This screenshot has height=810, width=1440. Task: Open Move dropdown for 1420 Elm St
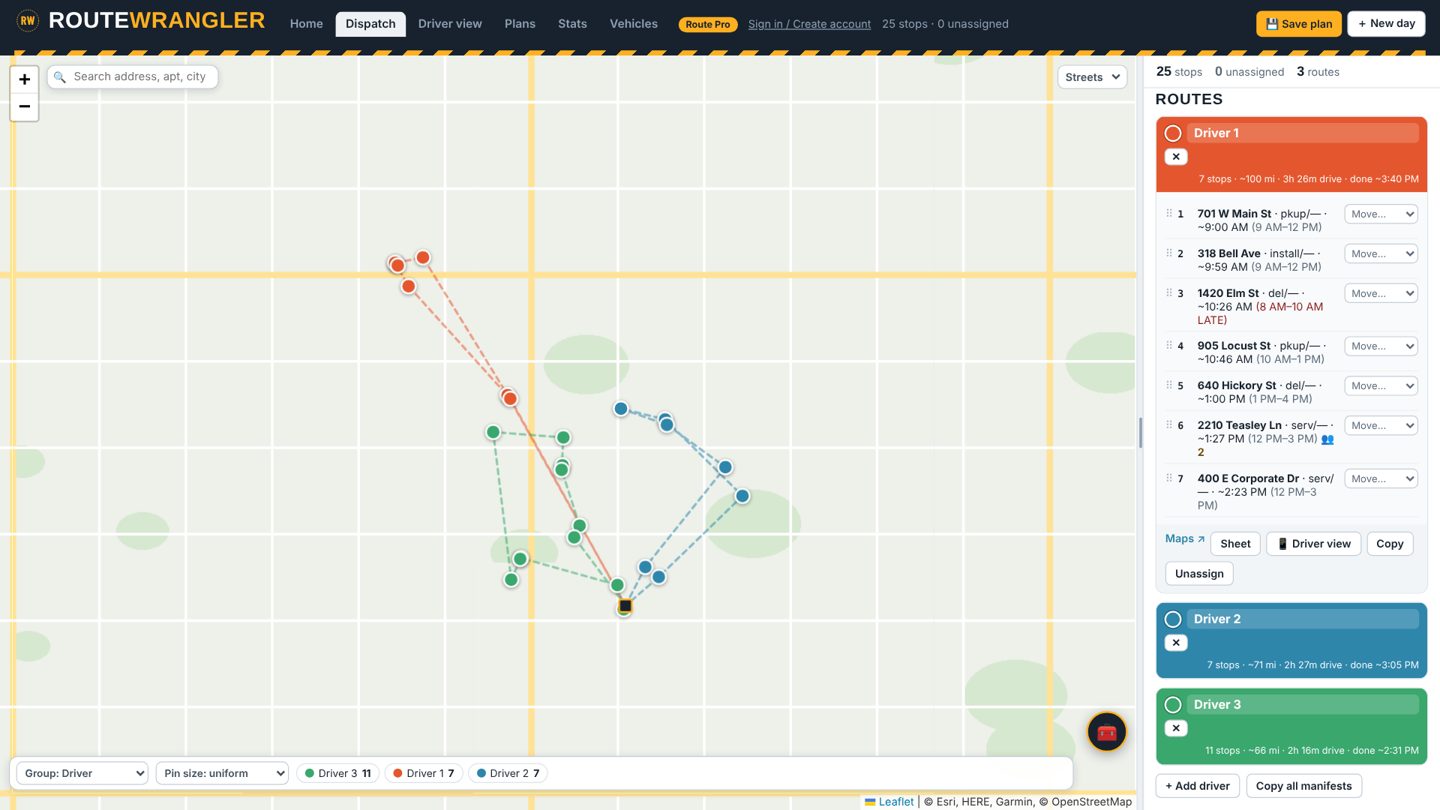[x=1381, y=294]
